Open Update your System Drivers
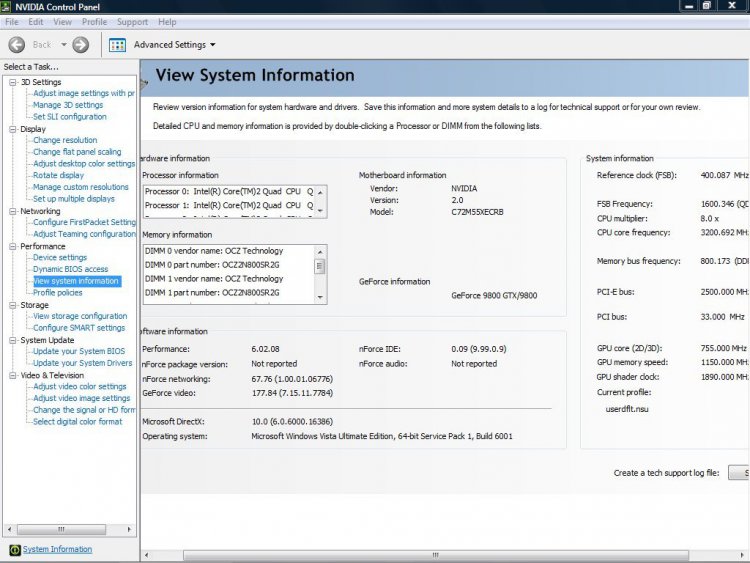The image size is (750, 563). click(82, 363)
